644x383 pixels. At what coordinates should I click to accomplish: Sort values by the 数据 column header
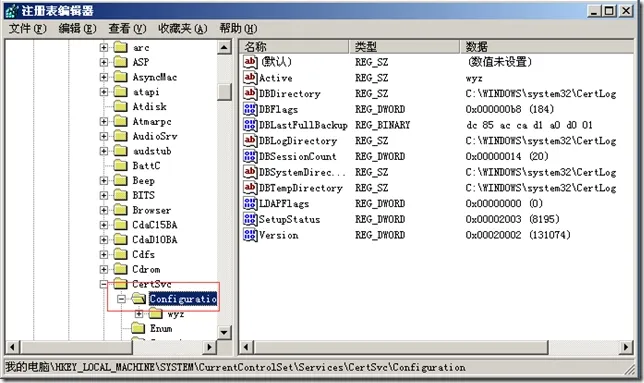pos(547,46)
